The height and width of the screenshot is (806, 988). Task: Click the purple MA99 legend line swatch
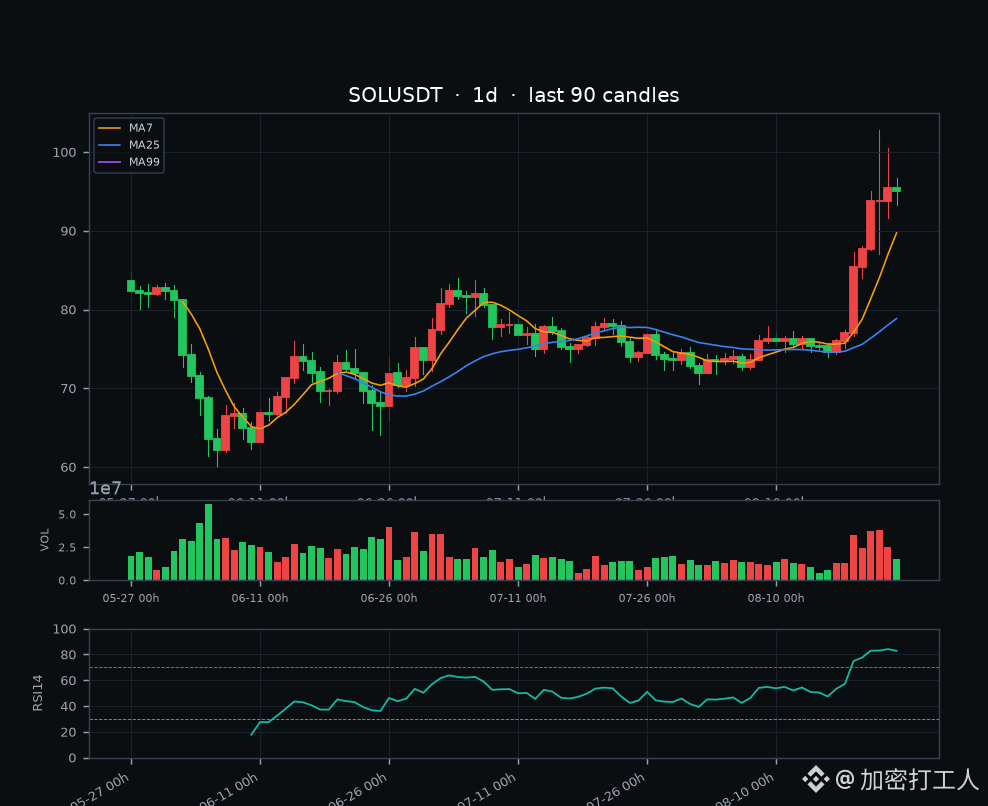coord(110,162)
